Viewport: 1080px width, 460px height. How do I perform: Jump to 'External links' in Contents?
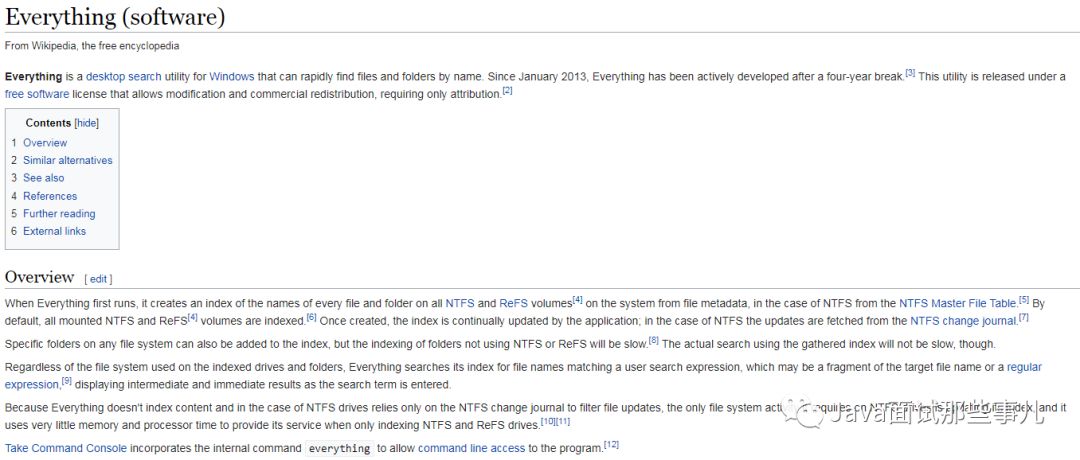pyautogui.click(x=54, y=231)
